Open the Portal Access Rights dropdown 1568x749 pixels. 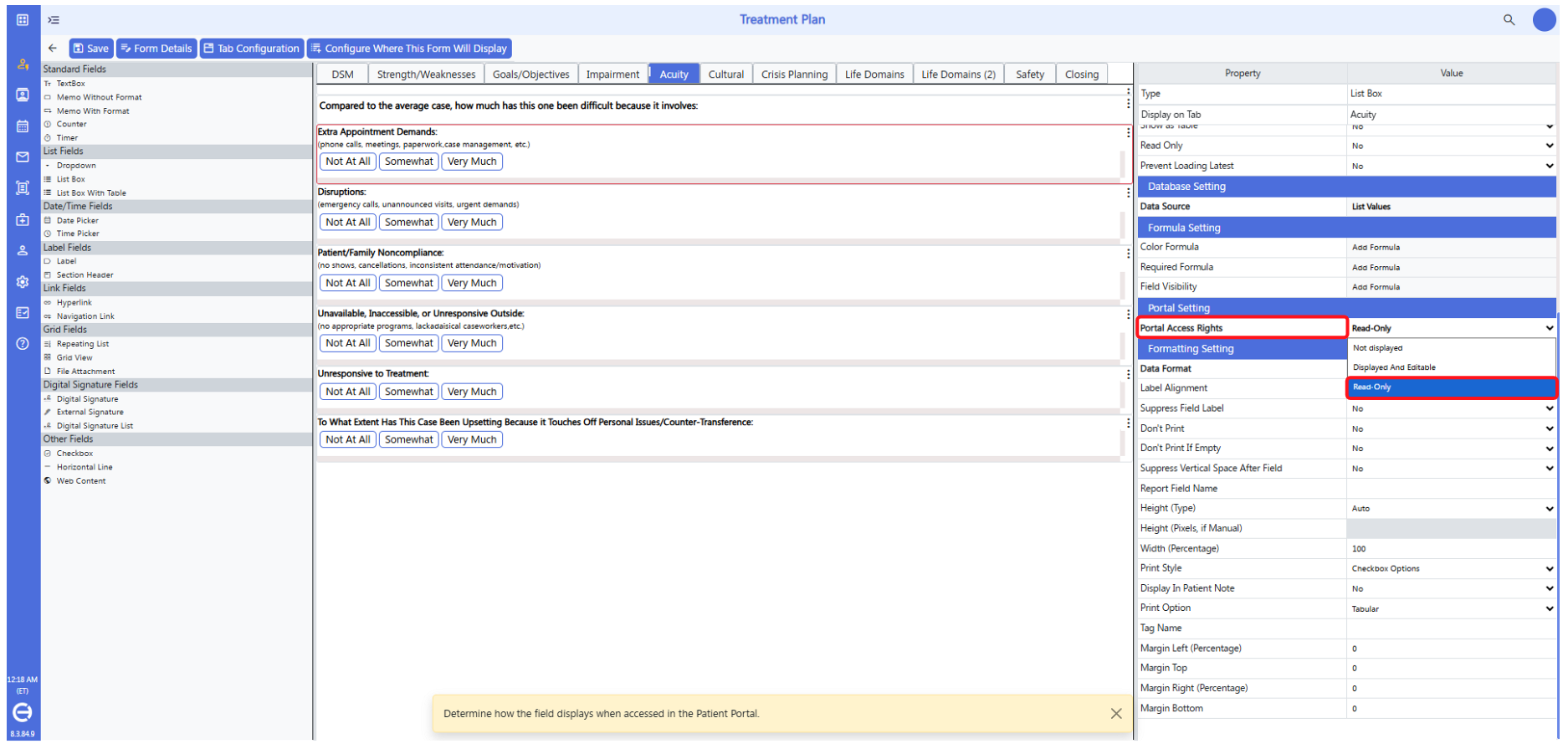coord(1452,328)
